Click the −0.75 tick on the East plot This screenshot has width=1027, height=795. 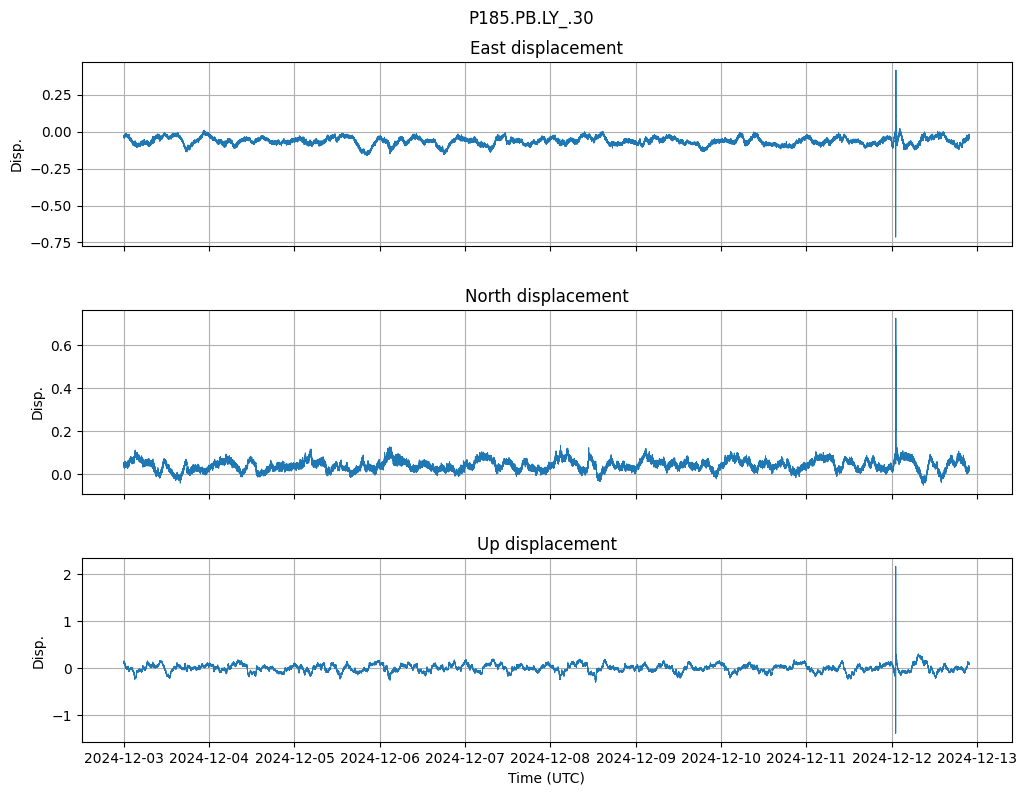click(x=52, y=243)
